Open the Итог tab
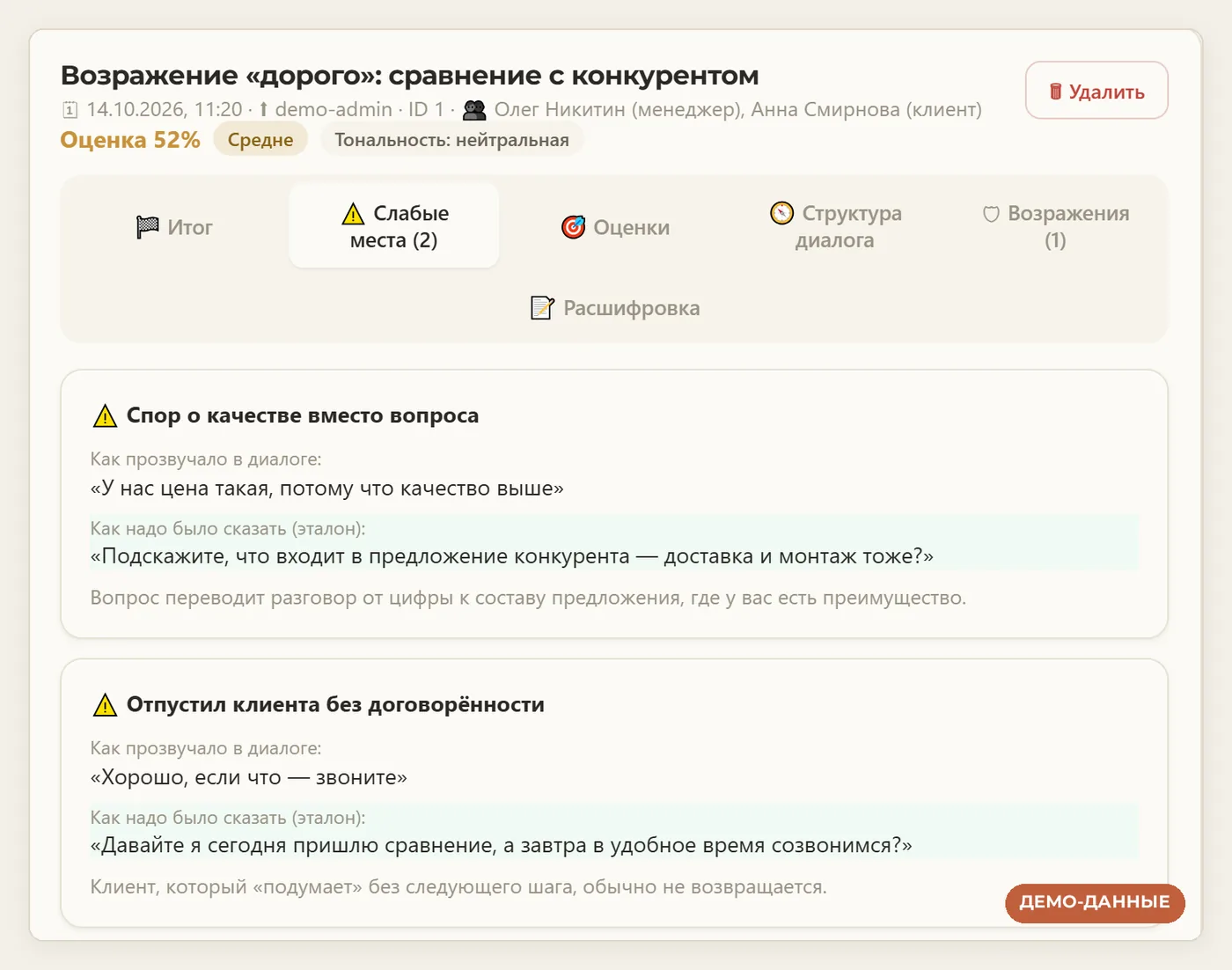This screenshot has width=1232, height=970. (x=174, y=227)
